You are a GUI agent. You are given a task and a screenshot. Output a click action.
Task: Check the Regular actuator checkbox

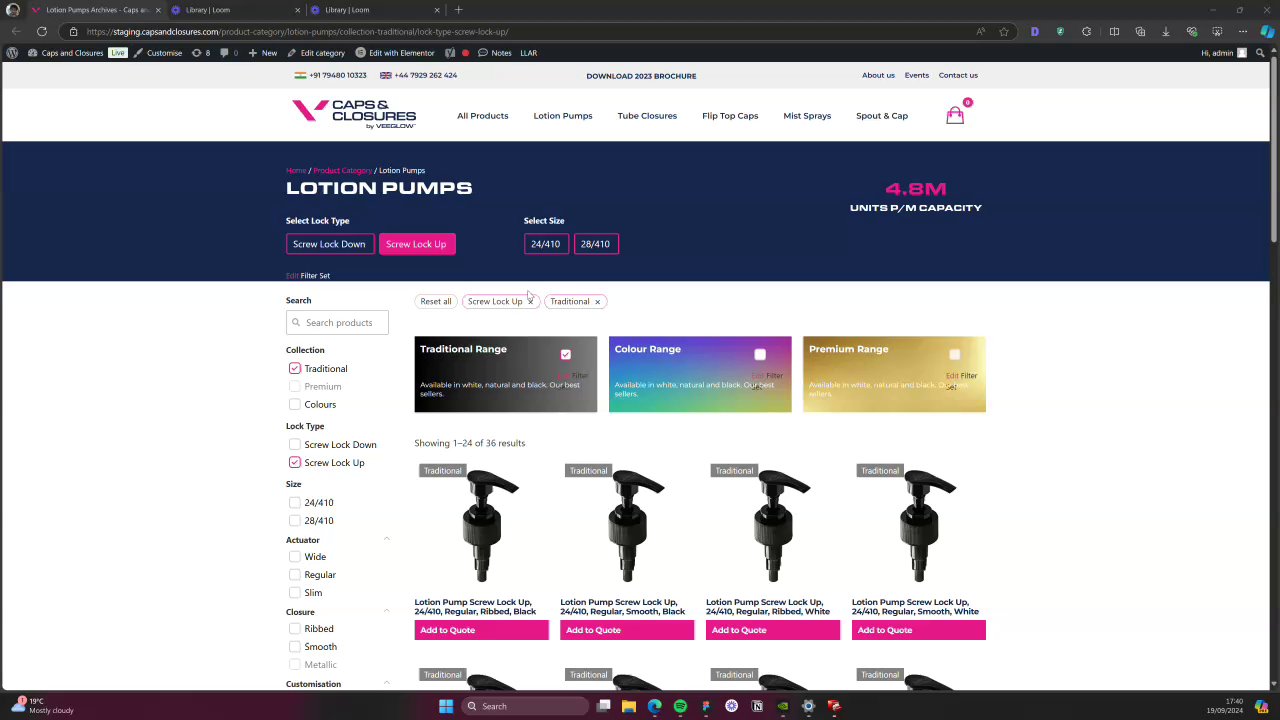(x=294, y=575)
